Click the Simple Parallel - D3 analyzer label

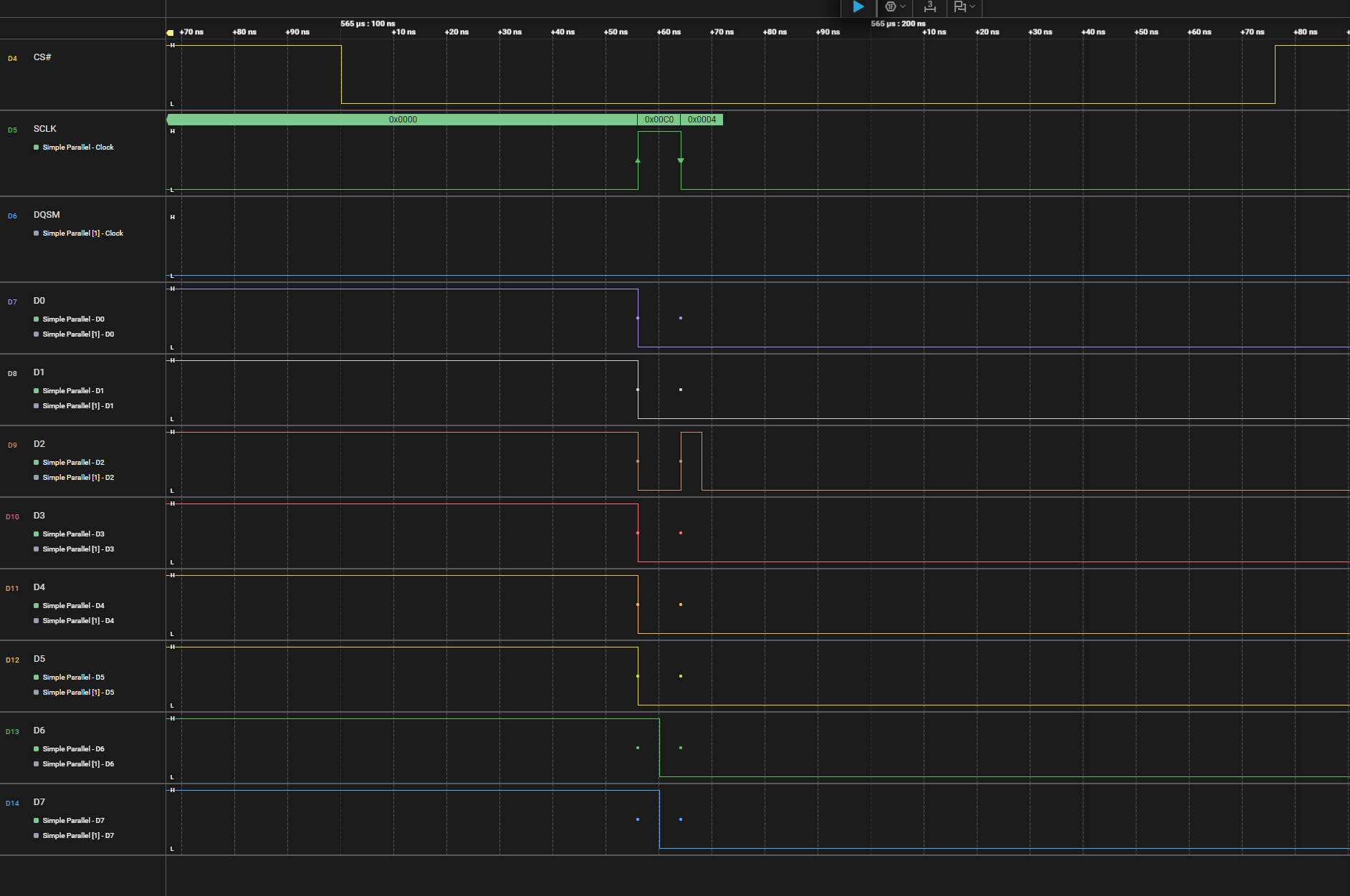point(73,534)
